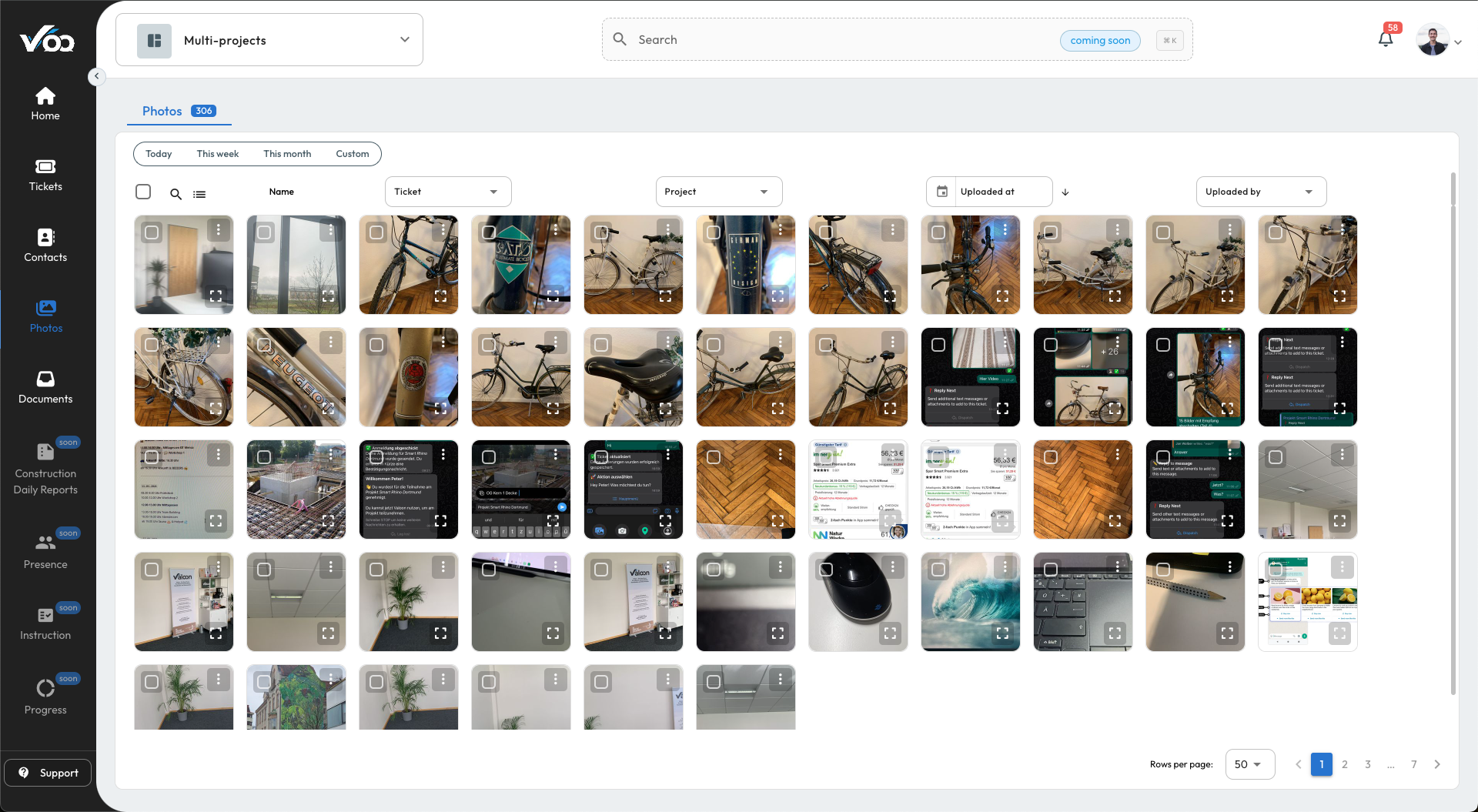Open the Documents section
Screen dimensions: 1478x812
pyautogui.click(x=45, y=386)
